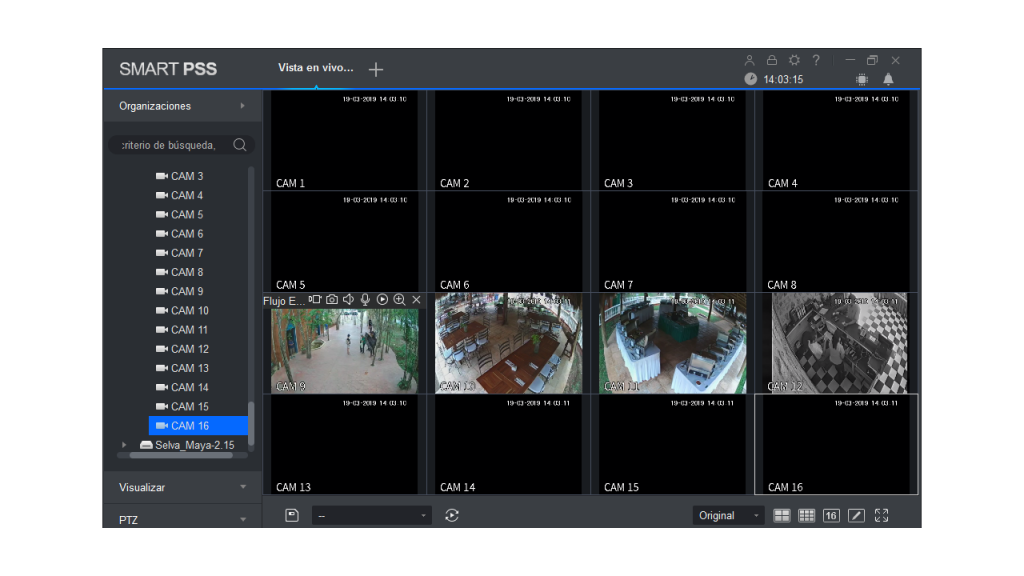This screenshot has height=576, width=1024.
Task: Click the device tree horizontal scrollbar
Action: [x=181, y=456]
